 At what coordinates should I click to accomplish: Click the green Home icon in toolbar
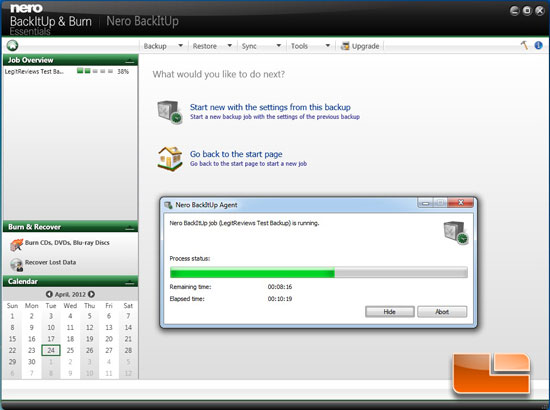[x=12, y=46]
